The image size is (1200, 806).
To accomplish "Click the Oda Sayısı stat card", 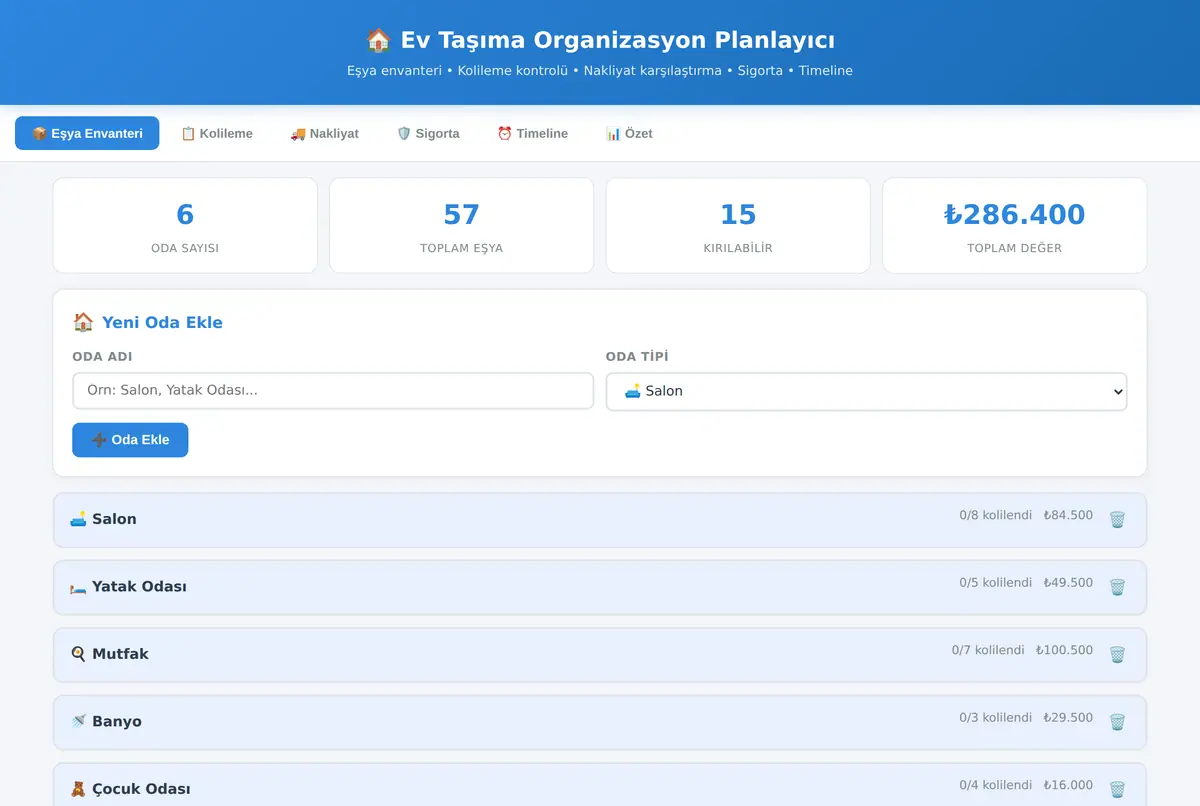I will coord(185,226).
